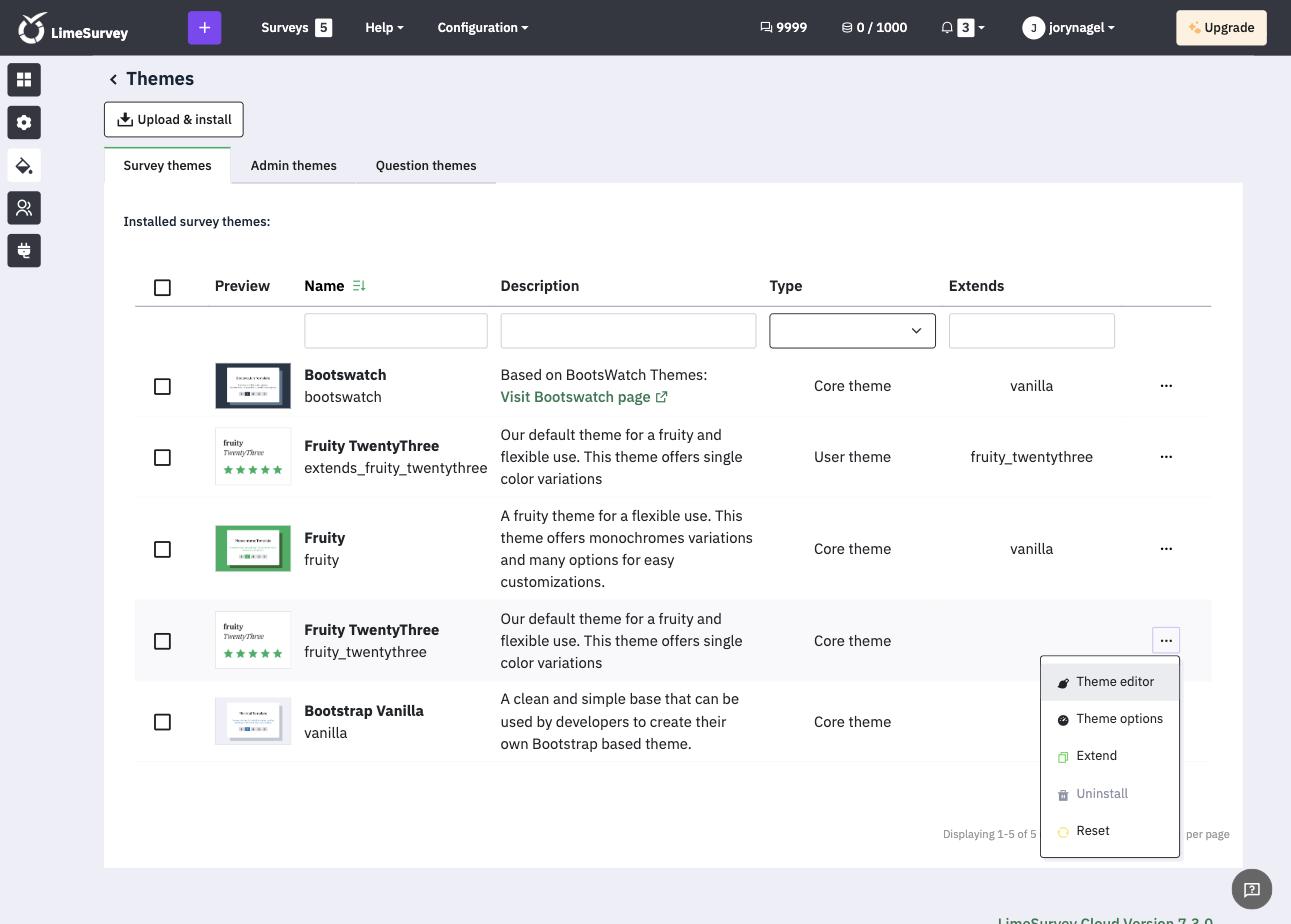Choose Extend in the context menu
Image resolution: width=1291 pixels, height=924 pixels.
tap(1110, 756)
